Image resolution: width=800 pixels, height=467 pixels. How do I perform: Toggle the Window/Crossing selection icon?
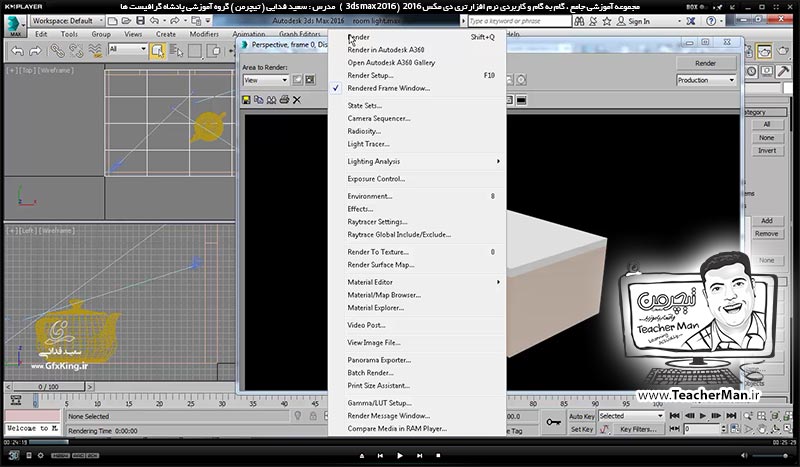click(215, 51)
